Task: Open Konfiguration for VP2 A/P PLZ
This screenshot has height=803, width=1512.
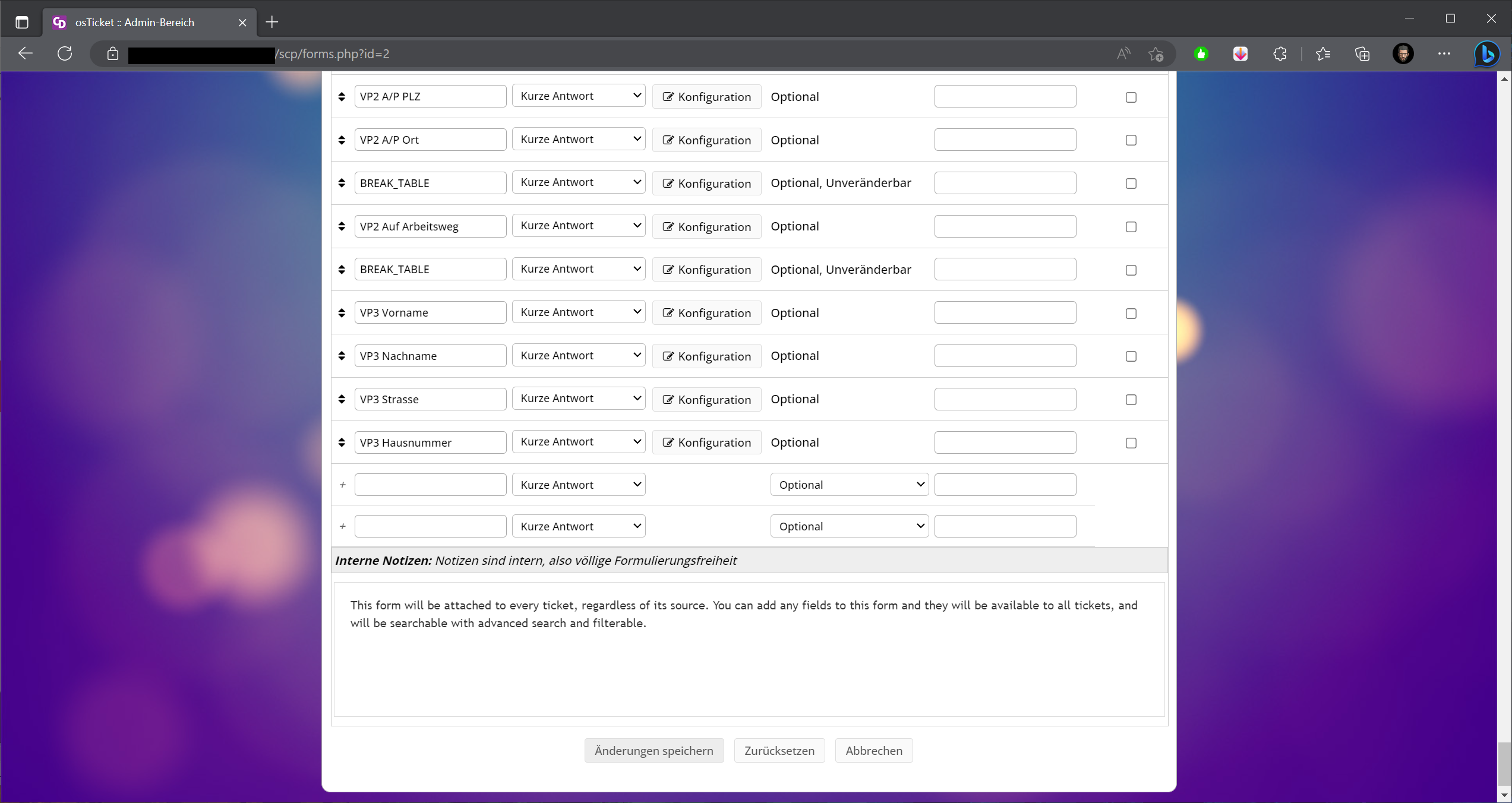Action: [x=706, y=97]
